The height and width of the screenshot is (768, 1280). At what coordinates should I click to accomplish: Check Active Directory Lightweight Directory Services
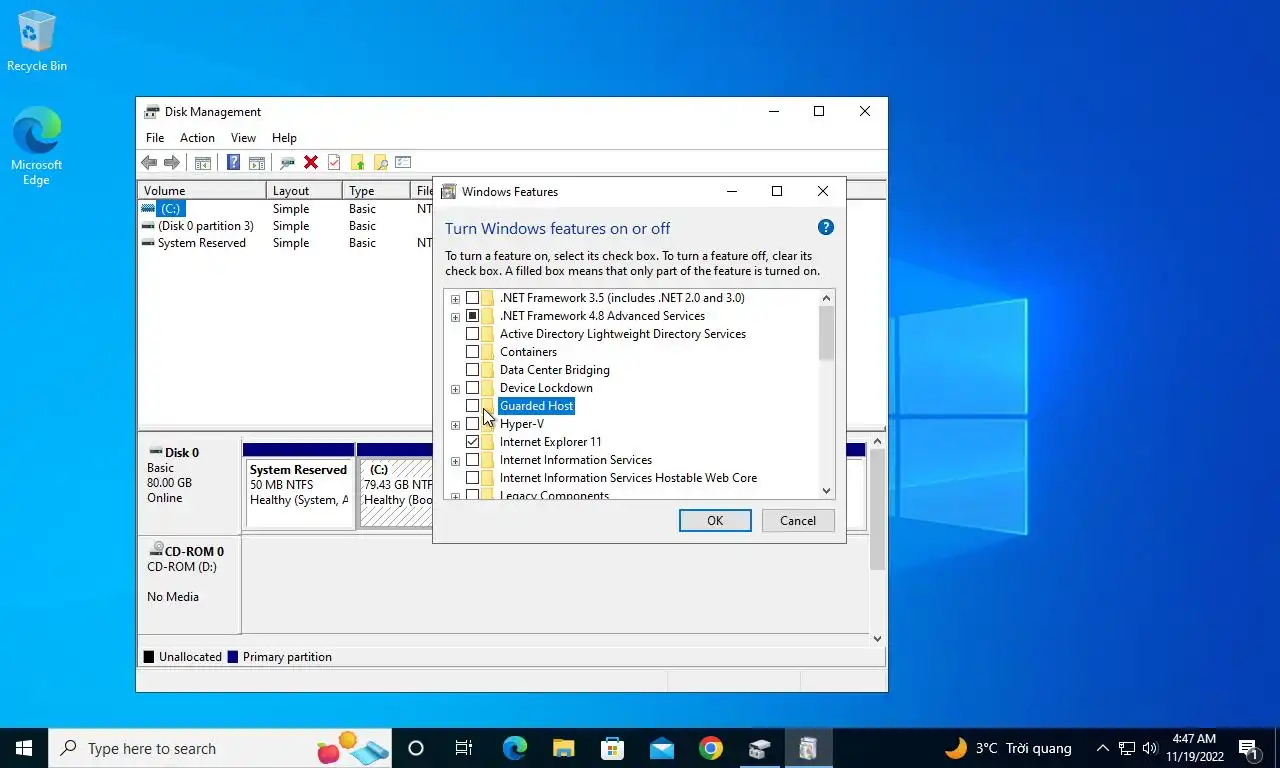click(472, 334)
